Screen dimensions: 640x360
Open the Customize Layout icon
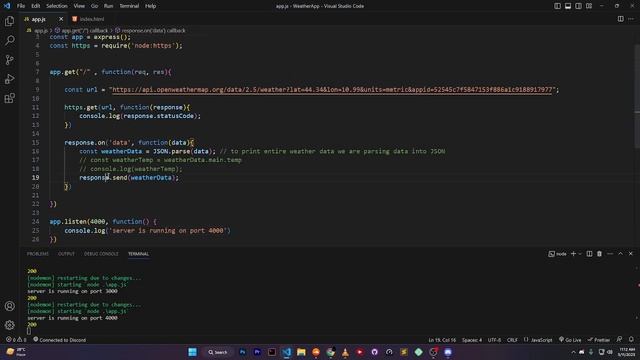click(x=589, y=6)
